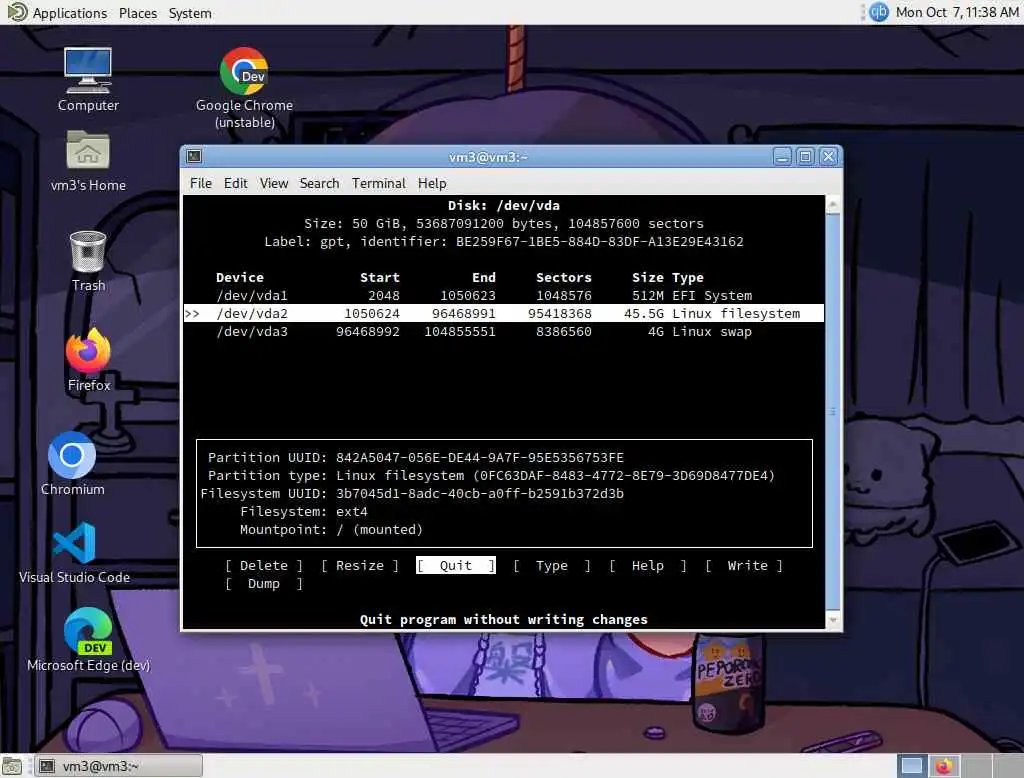This screenshot has width=1024, height=778.
Task: Open the terminal View menu
Action: (274, 183)
